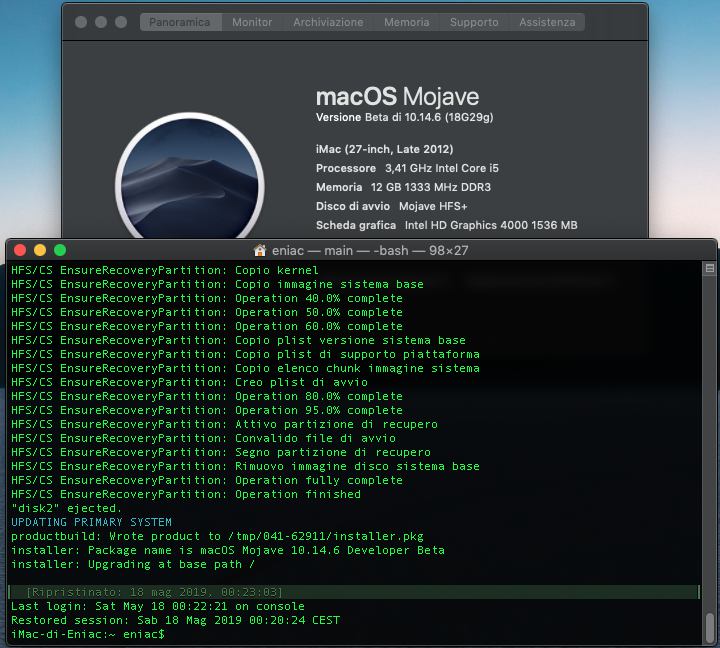Click 'Intel HD Graphics 4000 1536 MB' text
The width and height of the screenshot is (720, 648).
[491, 225]
